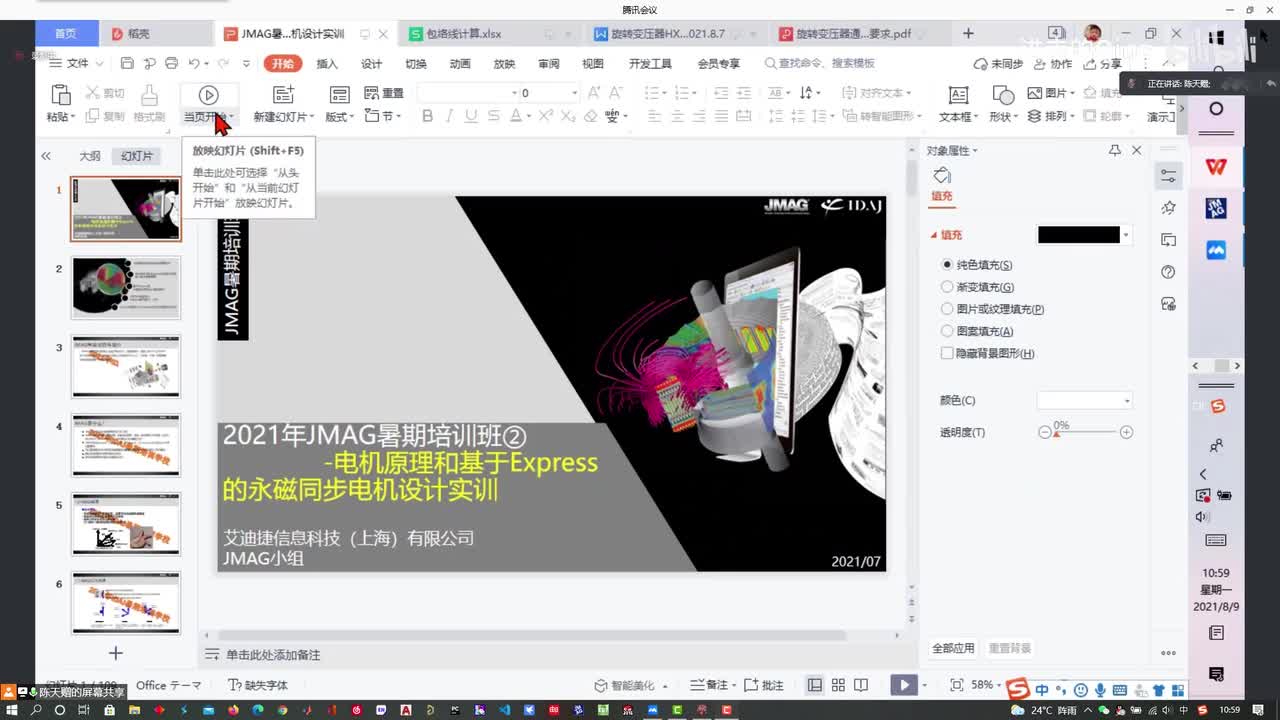Image resolution: width=1280 pixels, height=720 pixels.
Task: Select slide 5 thumbnail
Action: tap(125, 524)
